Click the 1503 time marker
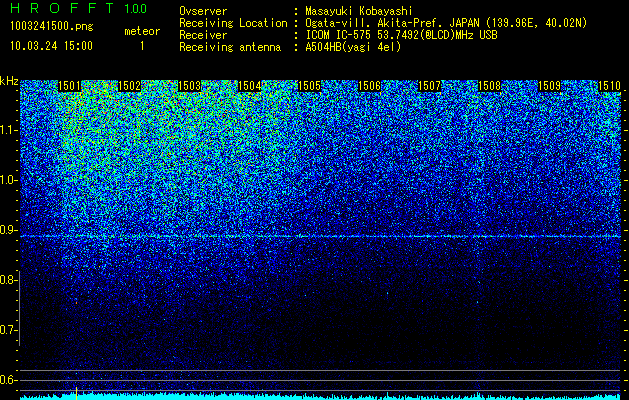This screenshot has height=400, width=629. tap(189, 86)
